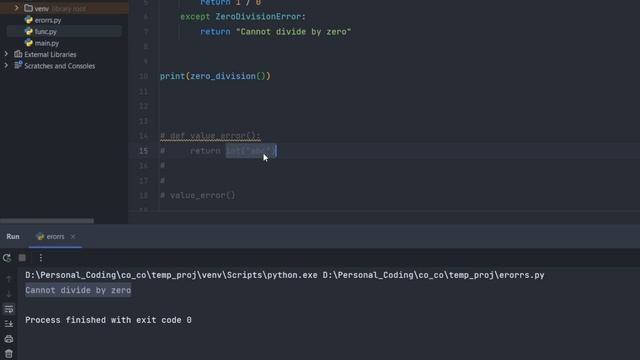Click the Scratches and Consoles icon
This screenshot has width=640, height=360.
pyautogui.click(x=18, y=65)
